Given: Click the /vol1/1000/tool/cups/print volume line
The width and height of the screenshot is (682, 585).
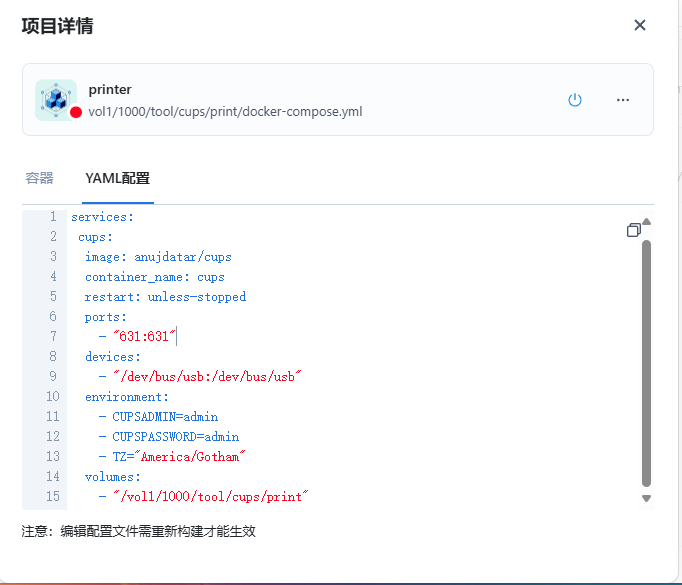Looking at the screenshot, I should 204,497.
